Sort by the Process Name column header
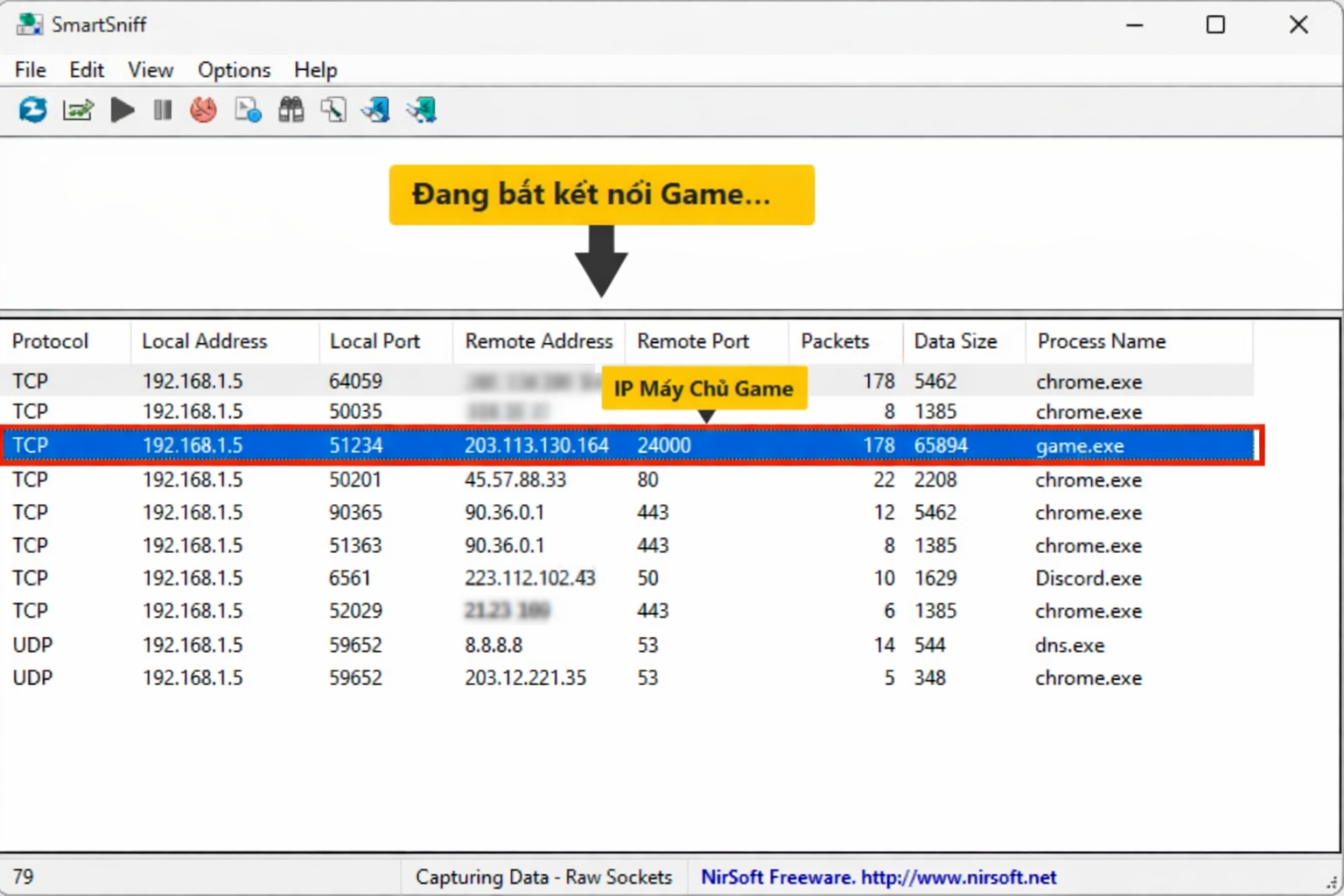 1101,341
